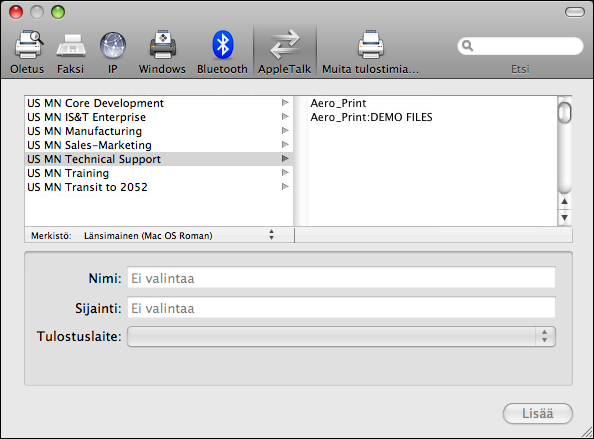The image size is (594, 439).
Task: Expand arrow beside US MN Transit to 2052
Action: coord(285,187)
